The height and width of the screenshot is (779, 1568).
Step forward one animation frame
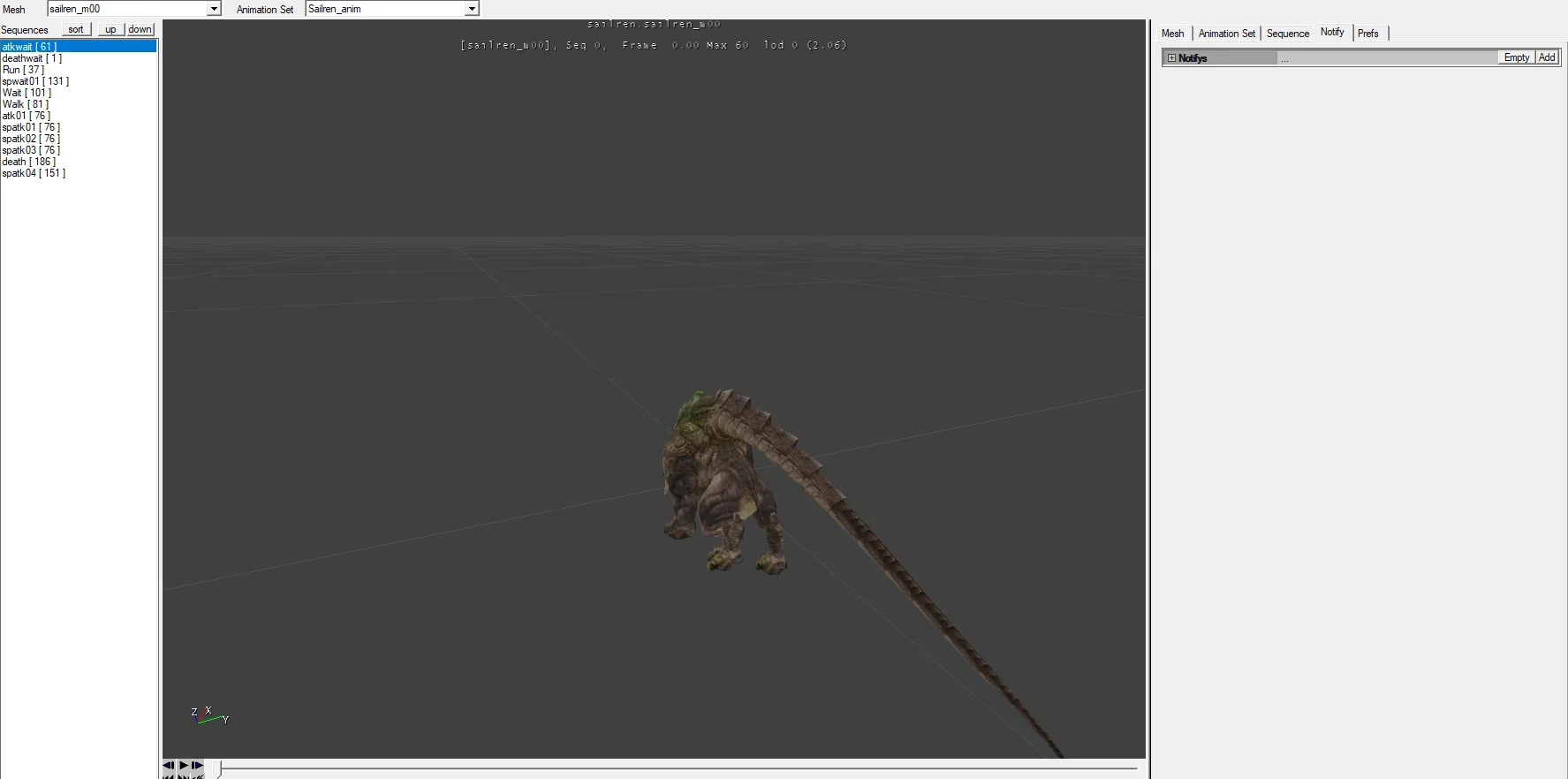click(x=197, y=765)
